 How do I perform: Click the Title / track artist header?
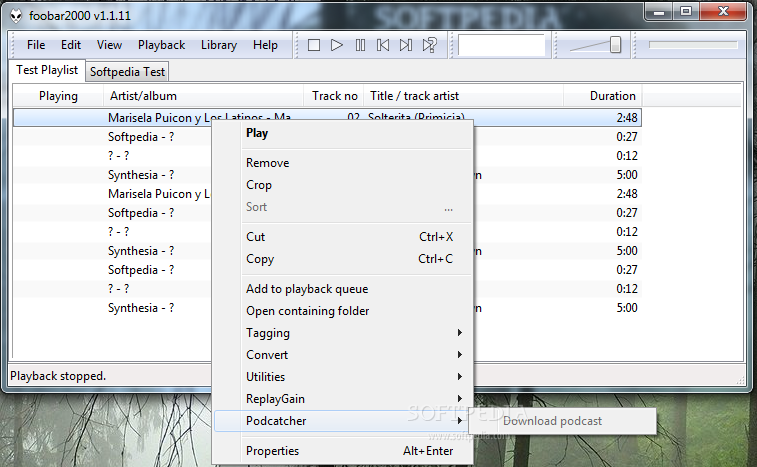[x=463, y=96]
